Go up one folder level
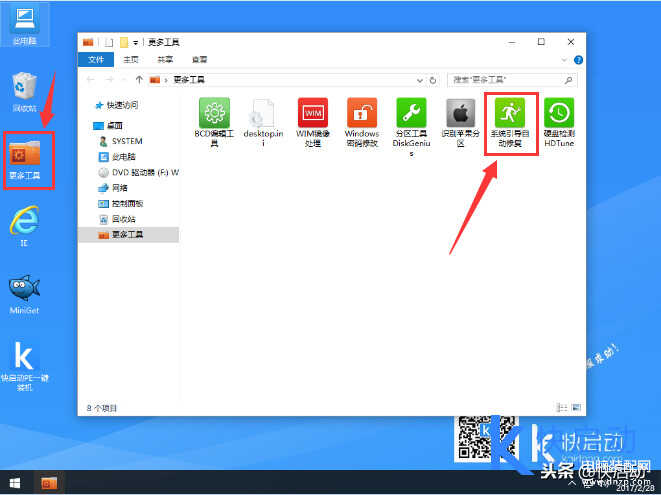This screenshot has height=495, width=661. click(x=139, y=80)
